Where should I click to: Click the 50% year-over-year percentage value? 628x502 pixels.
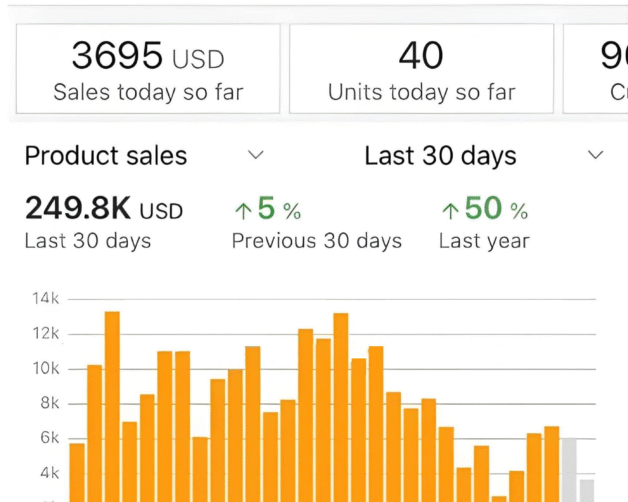coord(496,208)
